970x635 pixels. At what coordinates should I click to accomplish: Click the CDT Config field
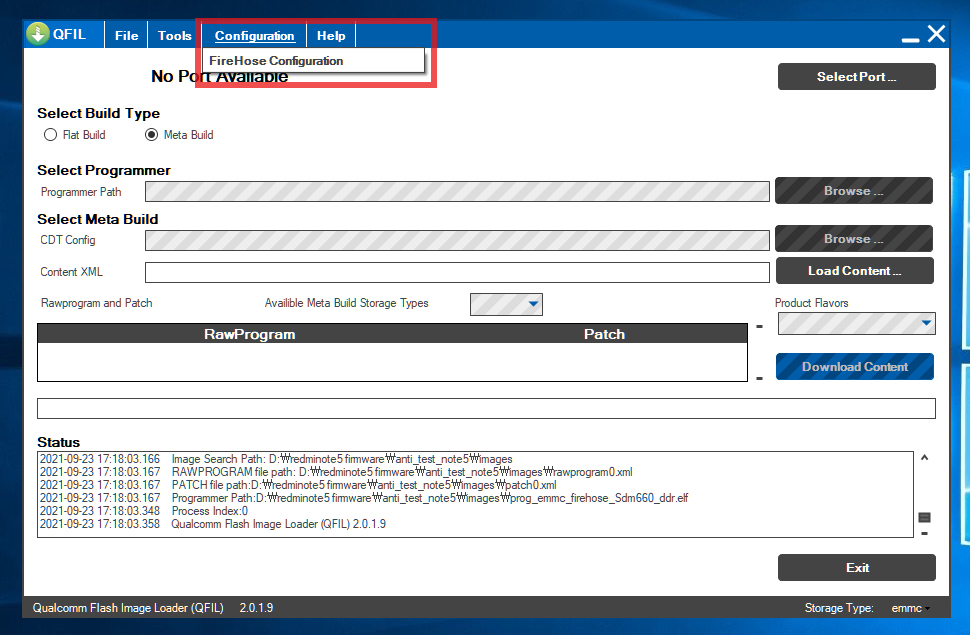click(457, 240)
